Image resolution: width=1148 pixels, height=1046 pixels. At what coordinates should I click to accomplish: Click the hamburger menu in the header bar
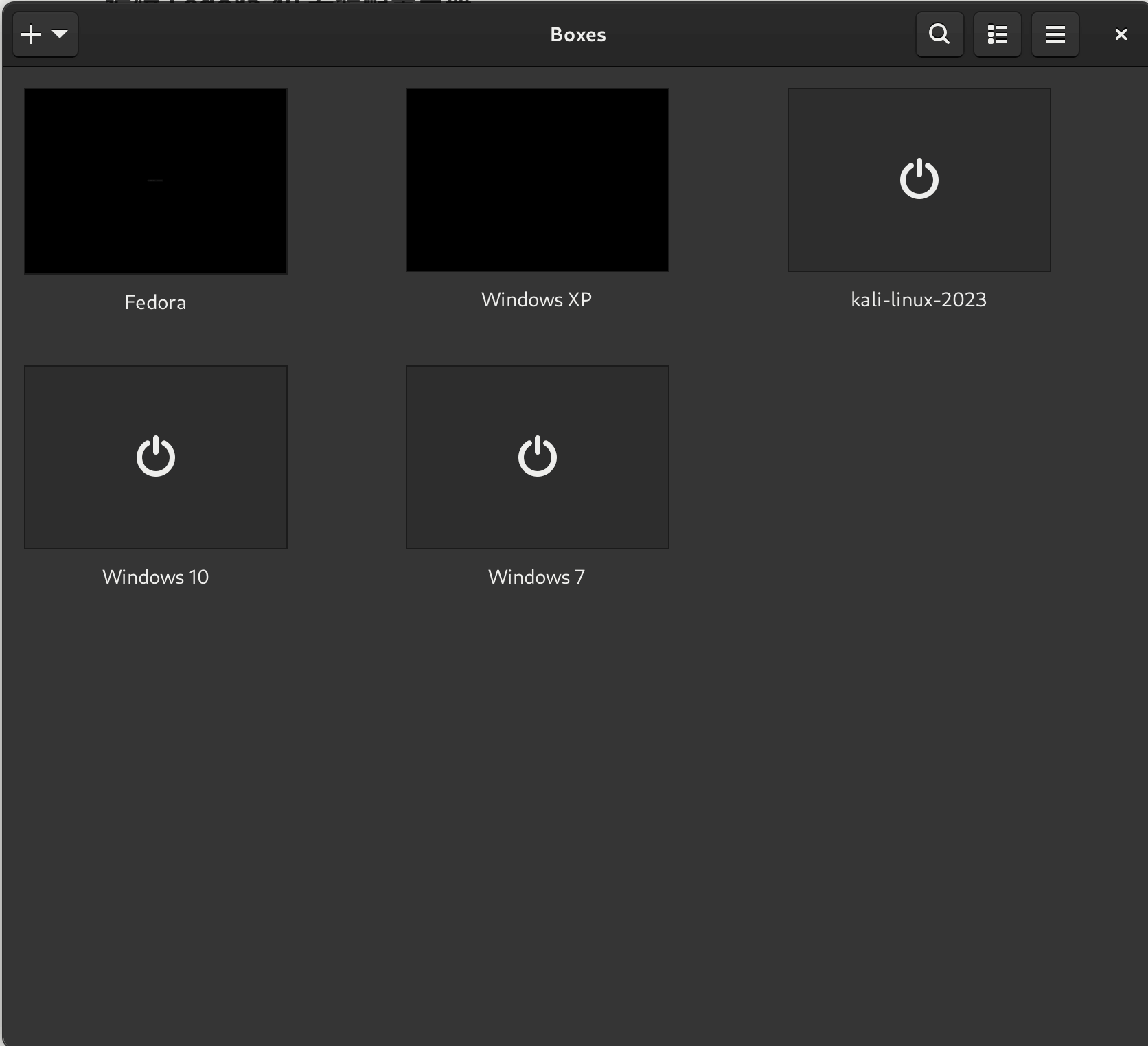tap(1054, 34)
